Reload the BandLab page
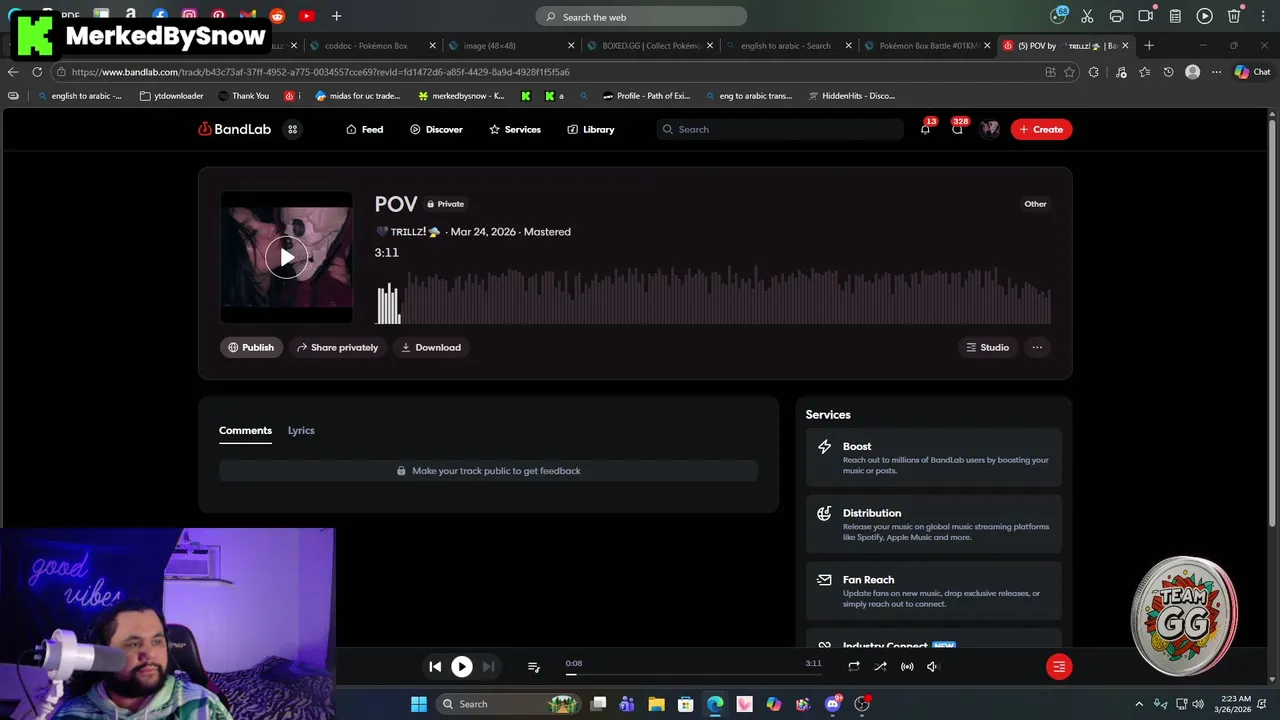Viewport: 1280px width, 720px height. tap(37, 72)
